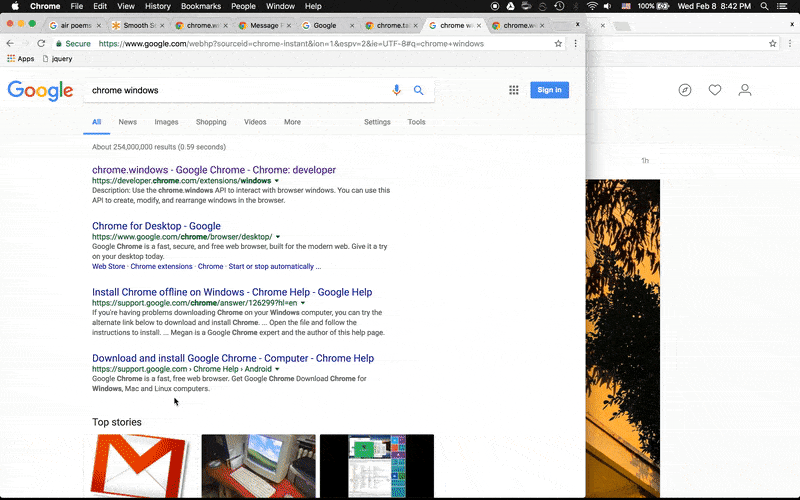Open the More search options

(x=292, y=122)
